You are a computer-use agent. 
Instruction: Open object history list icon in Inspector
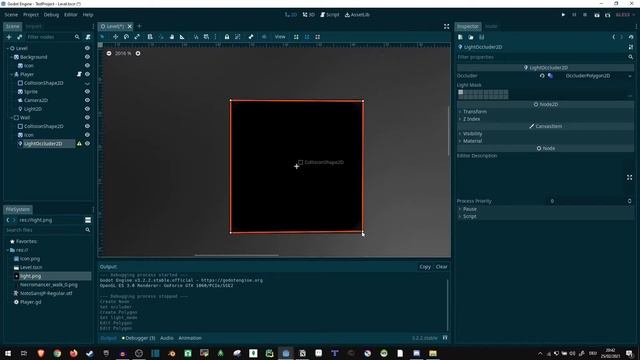pyautogui.click(x=631, y=37)
